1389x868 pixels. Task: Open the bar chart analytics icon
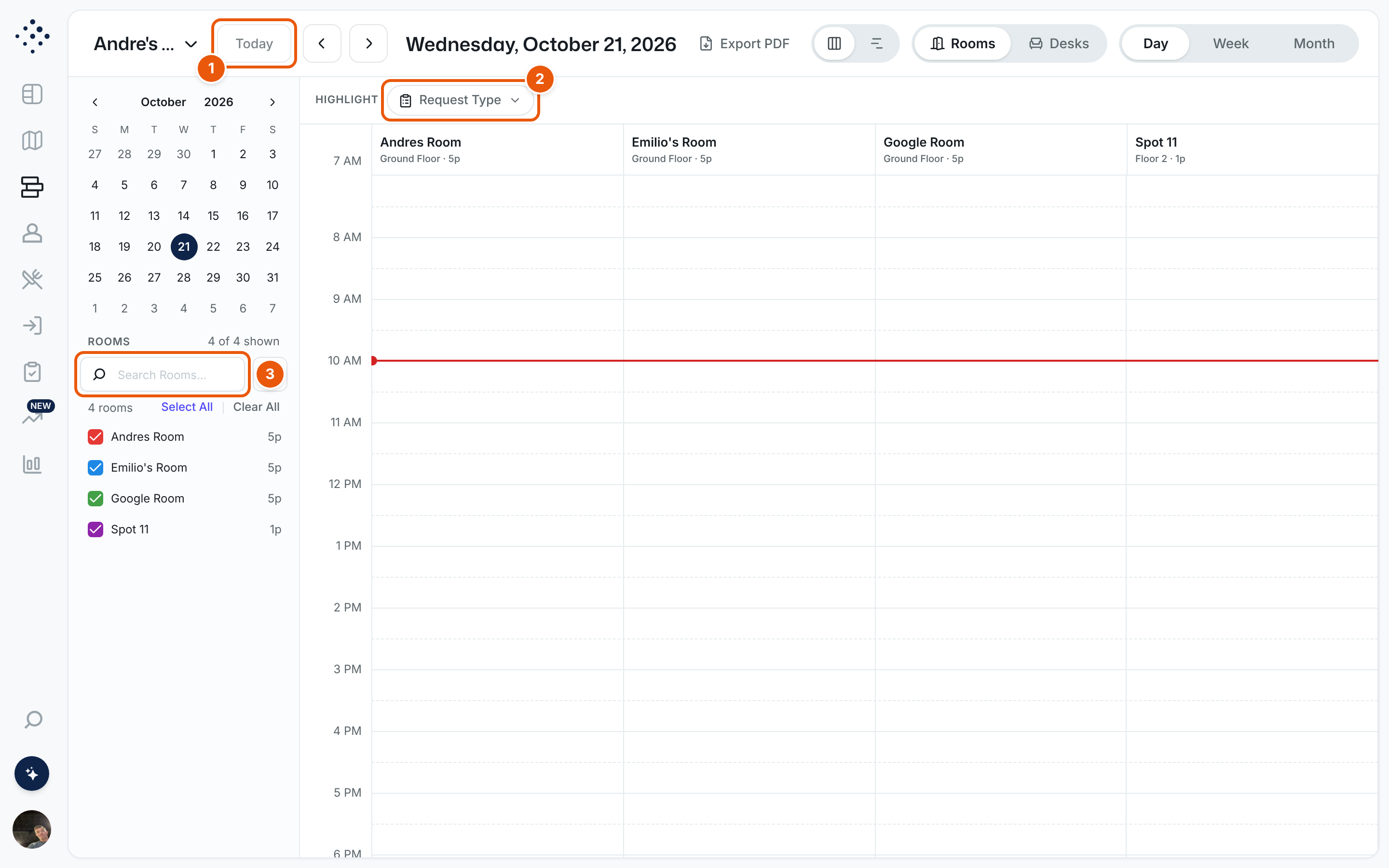(x=32, y=464)
